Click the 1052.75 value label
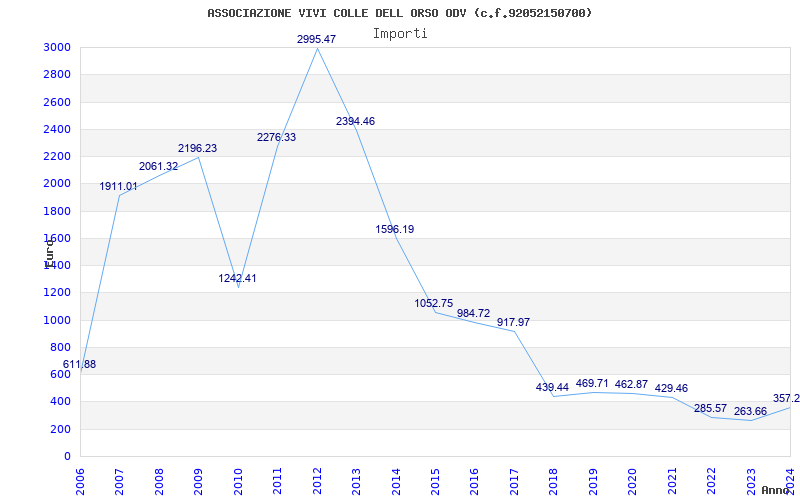The width and height of the screenshot is (800, 500). tap(434, 304)
